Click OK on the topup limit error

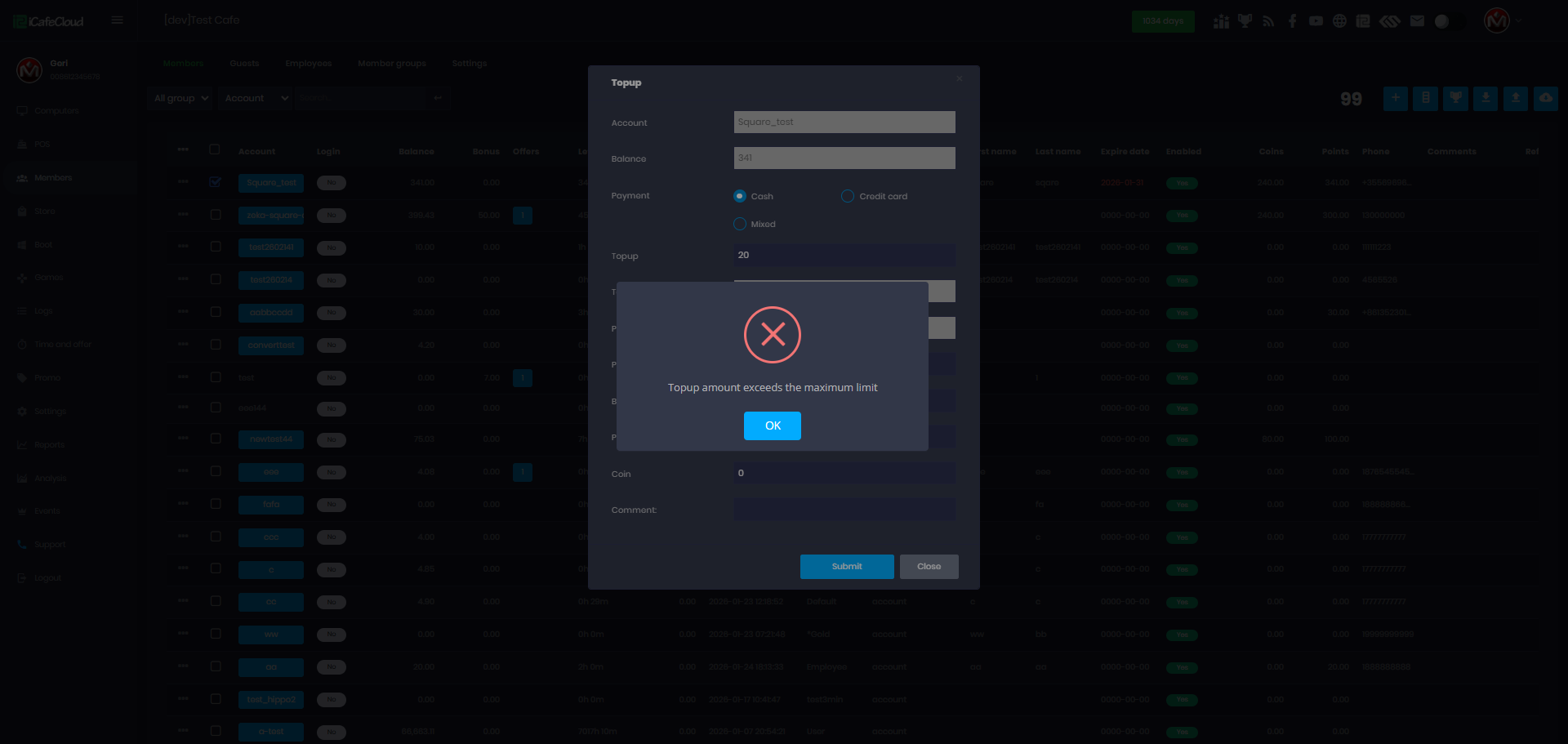click(x=772, y=425)
